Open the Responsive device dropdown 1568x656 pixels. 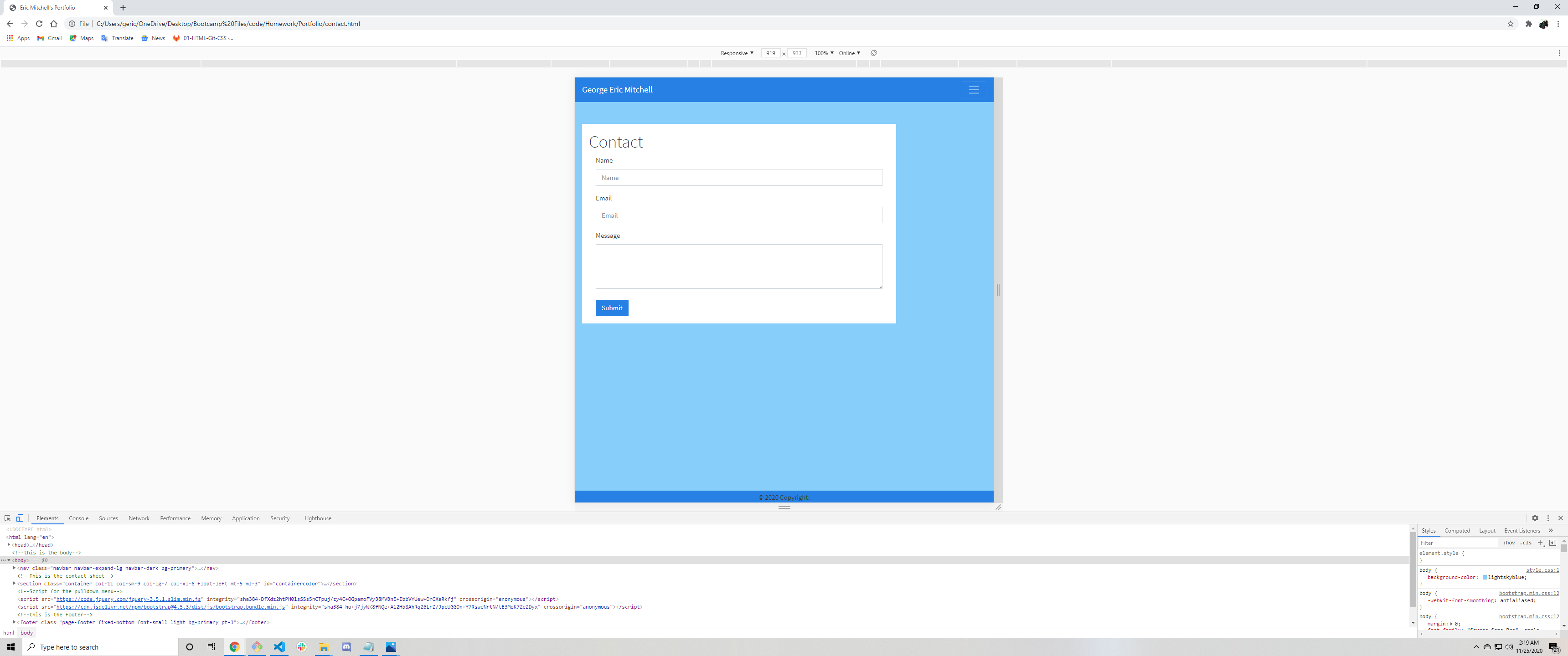click(x=737, y=53)
